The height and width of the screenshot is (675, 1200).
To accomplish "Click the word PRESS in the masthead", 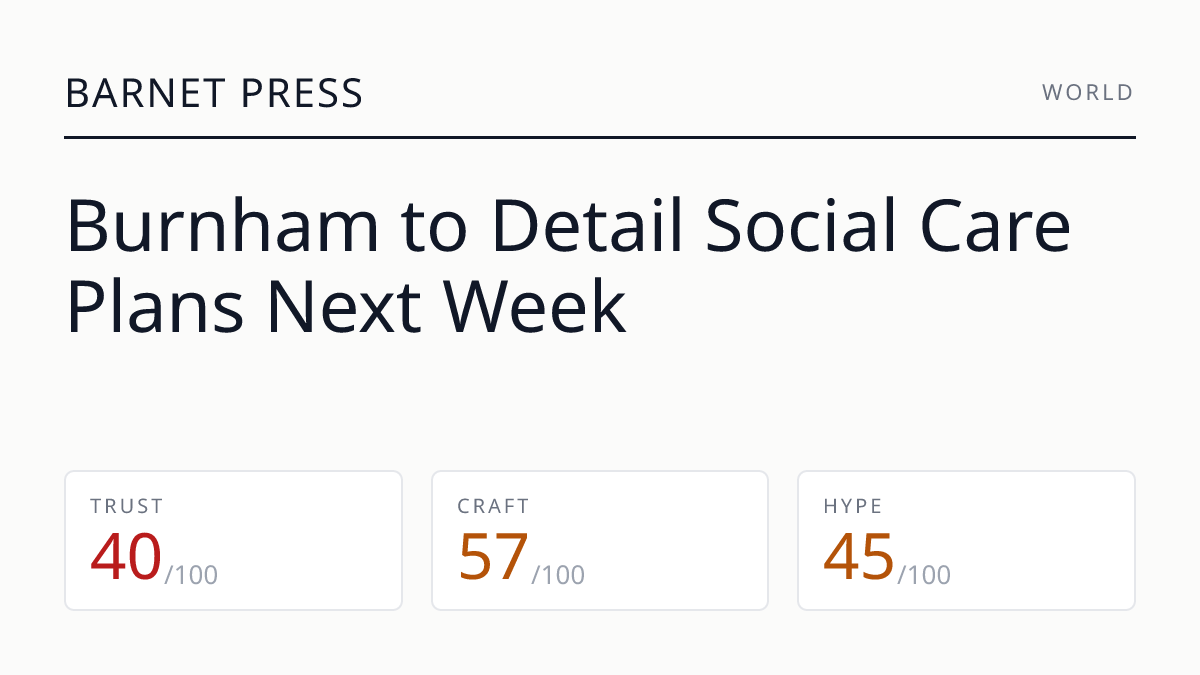I will 301,93.
